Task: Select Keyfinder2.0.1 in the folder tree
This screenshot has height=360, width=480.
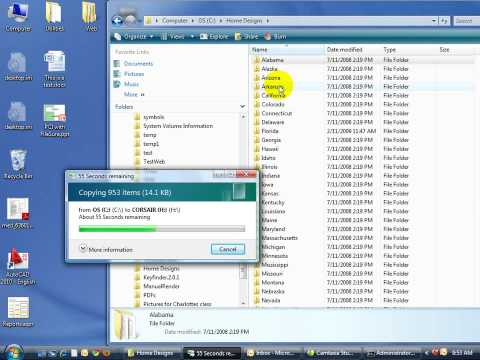Action: [x=161, y=277]
